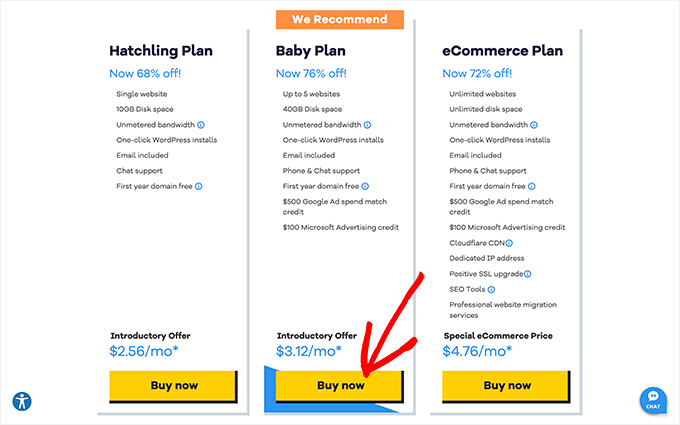Click the We Recommend badge
Screen dimensions: 680x425
pos(340,19)
